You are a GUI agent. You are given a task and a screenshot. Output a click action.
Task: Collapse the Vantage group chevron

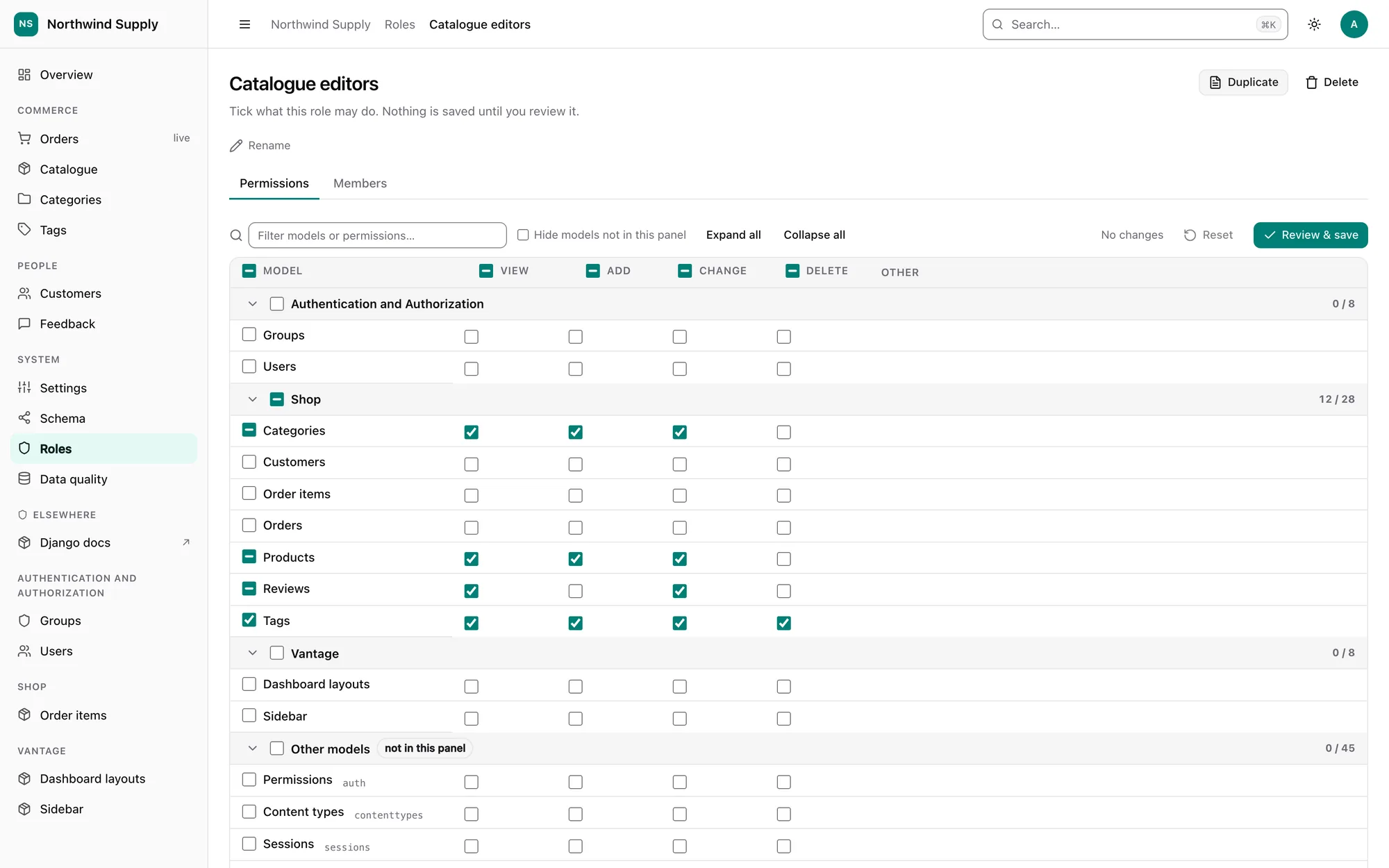[x=253, y=653]
